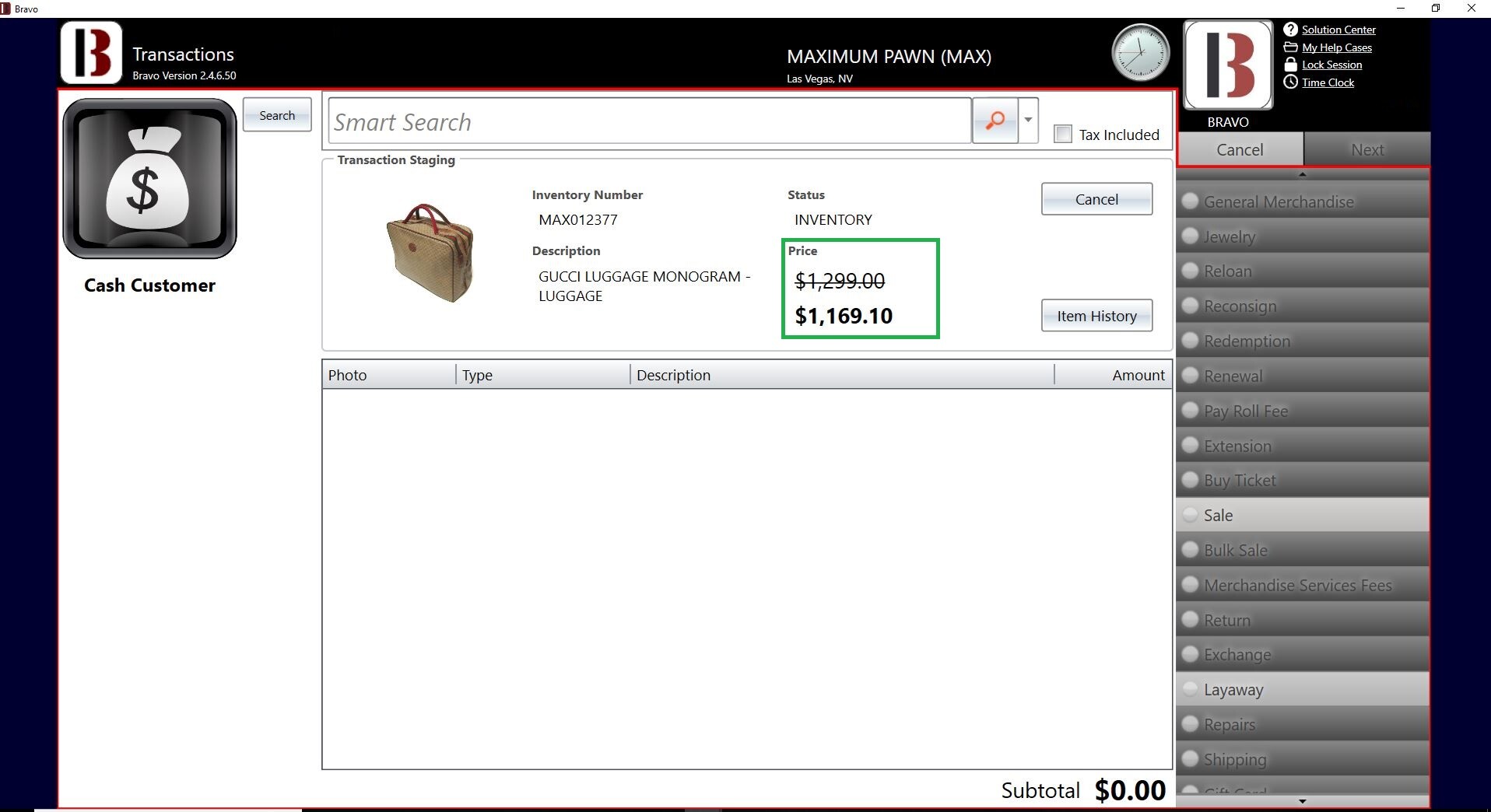Open the Solution Center link
This screenshot has height=812, width=1491.
pyautogui.click(x=1338, y=30)
